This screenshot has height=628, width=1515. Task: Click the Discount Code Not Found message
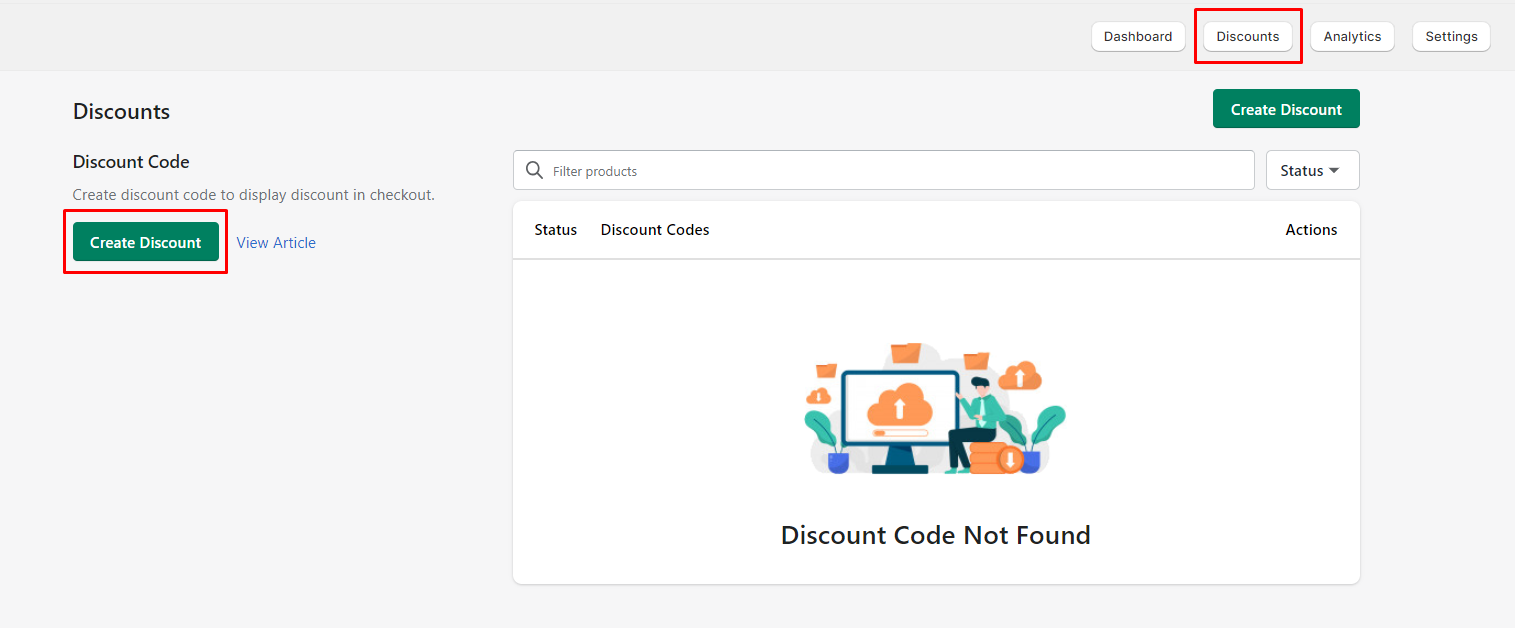tap(935, 535)
